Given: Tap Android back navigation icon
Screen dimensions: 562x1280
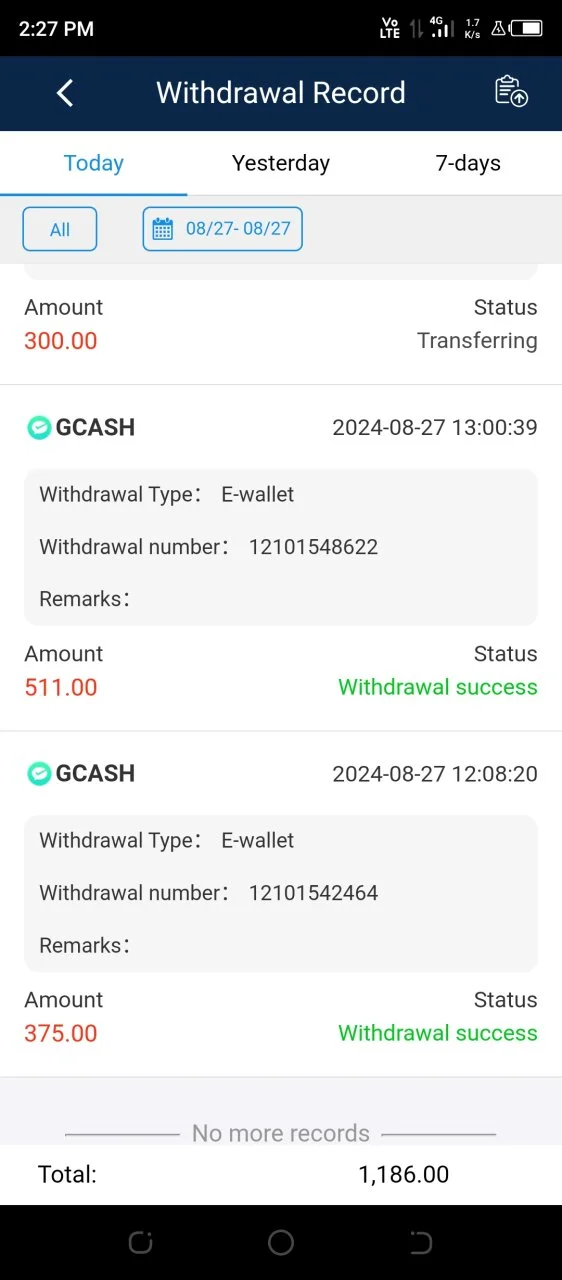Looking at the screenshot, I should [x=421, y=1243].
